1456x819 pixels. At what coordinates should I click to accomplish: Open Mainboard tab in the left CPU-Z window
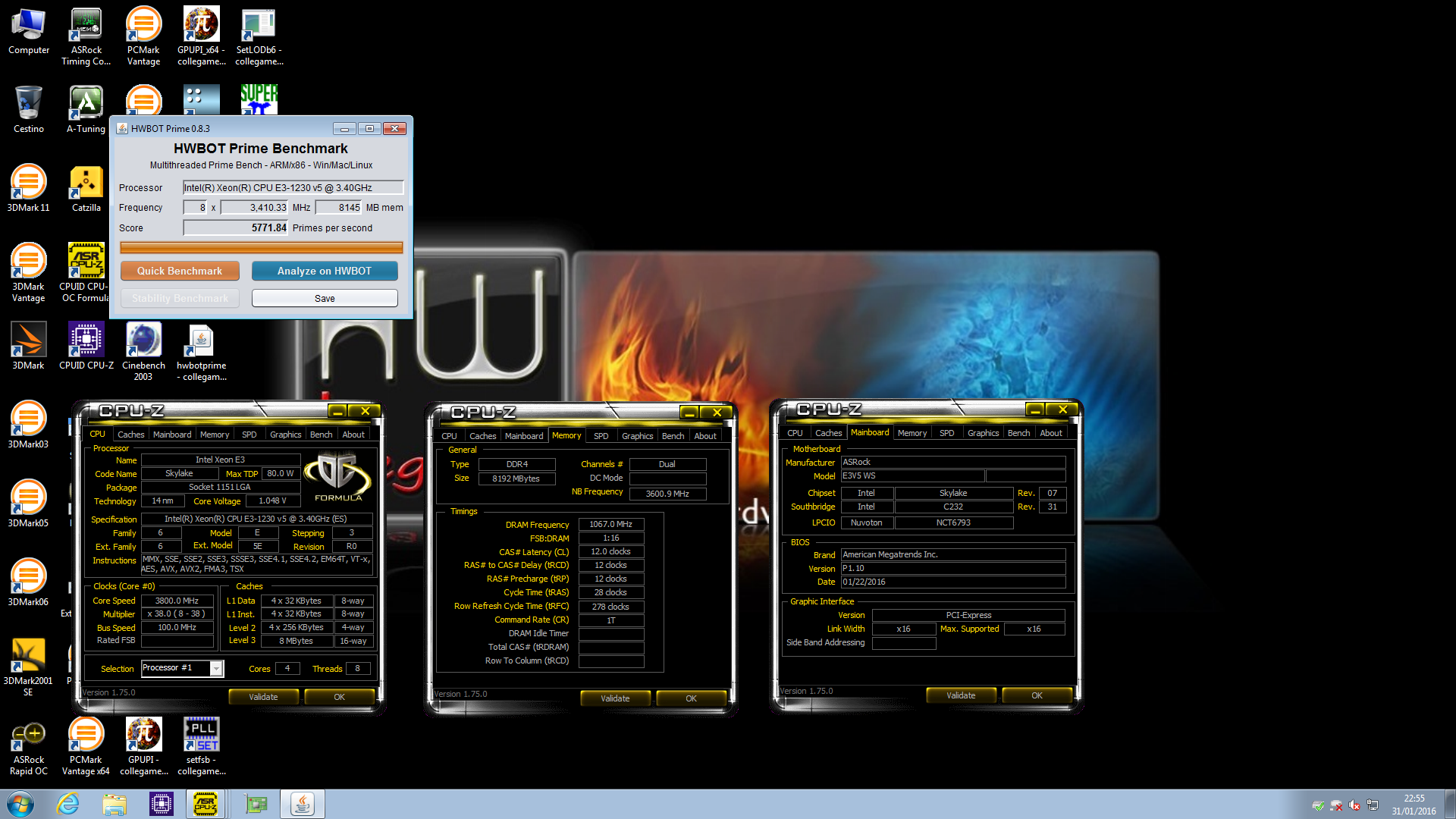172,435
